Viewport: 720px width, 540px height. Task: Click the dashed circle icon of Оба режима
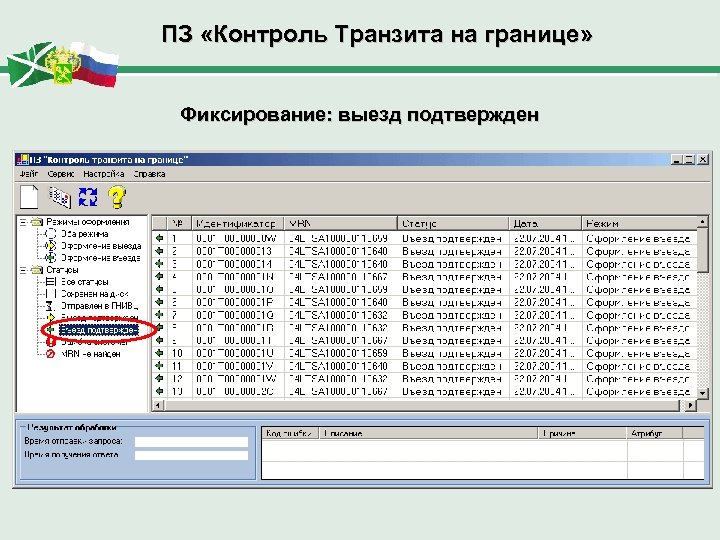(x=51, y=234)
